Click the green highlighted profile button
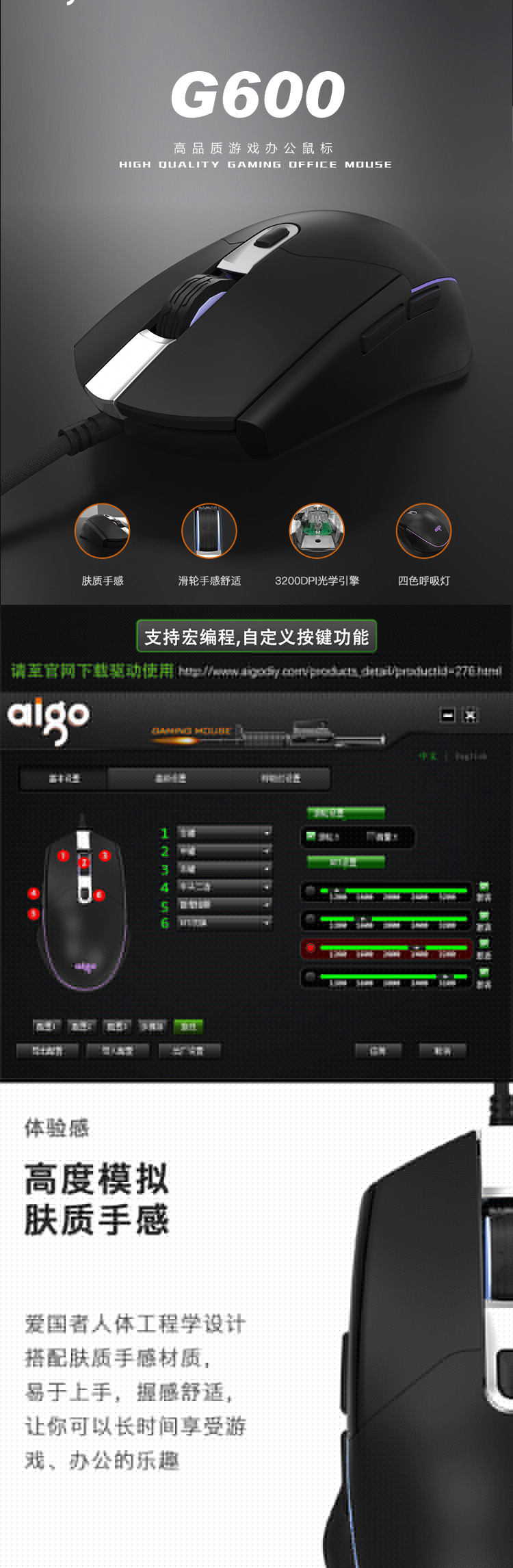513x1568 pixels. point(188,1026)
